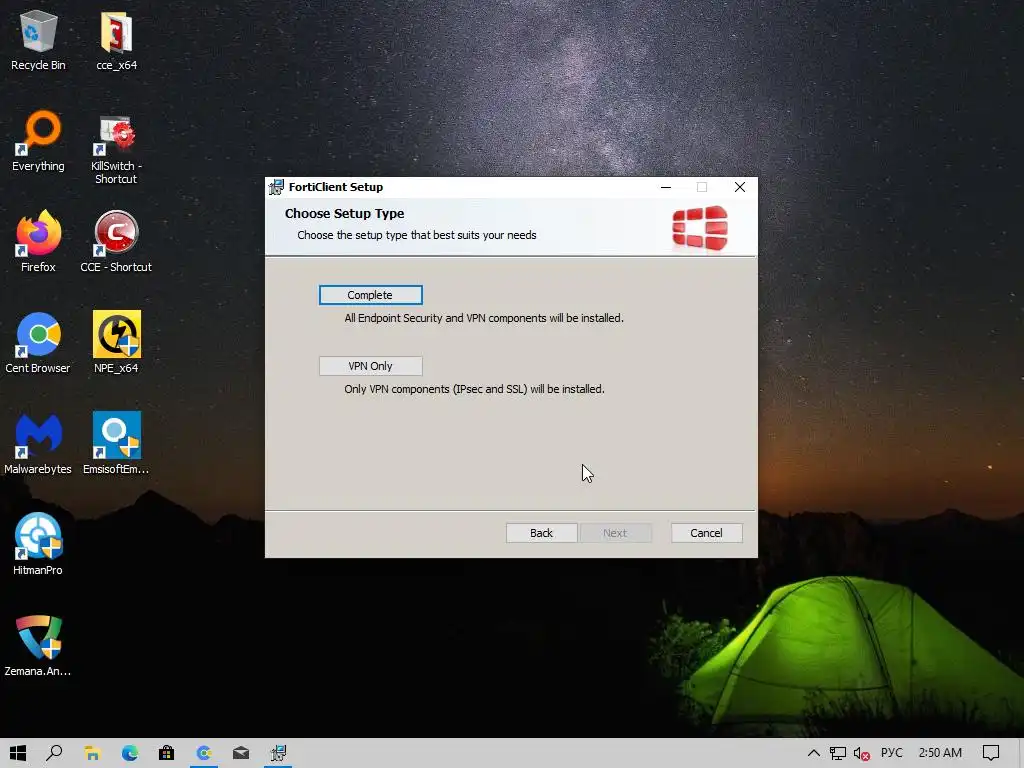1024x768 pixels.
Task: Click the FortiClient installer taskbar icon
Action: pos(278,753)
